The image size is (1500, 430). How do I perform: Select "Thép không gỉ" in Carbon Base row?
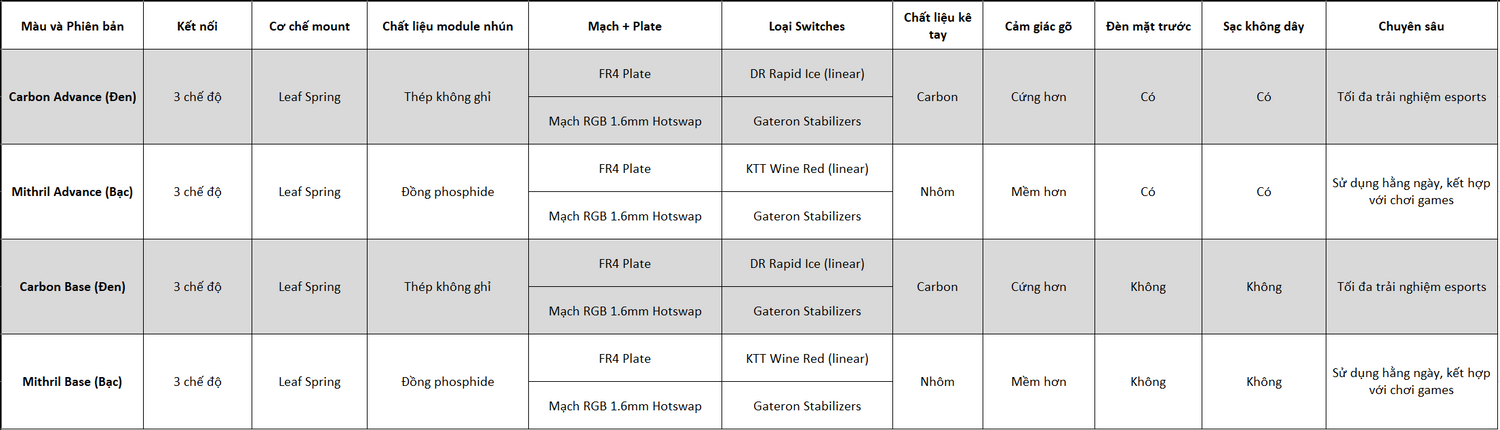point(447,287)
